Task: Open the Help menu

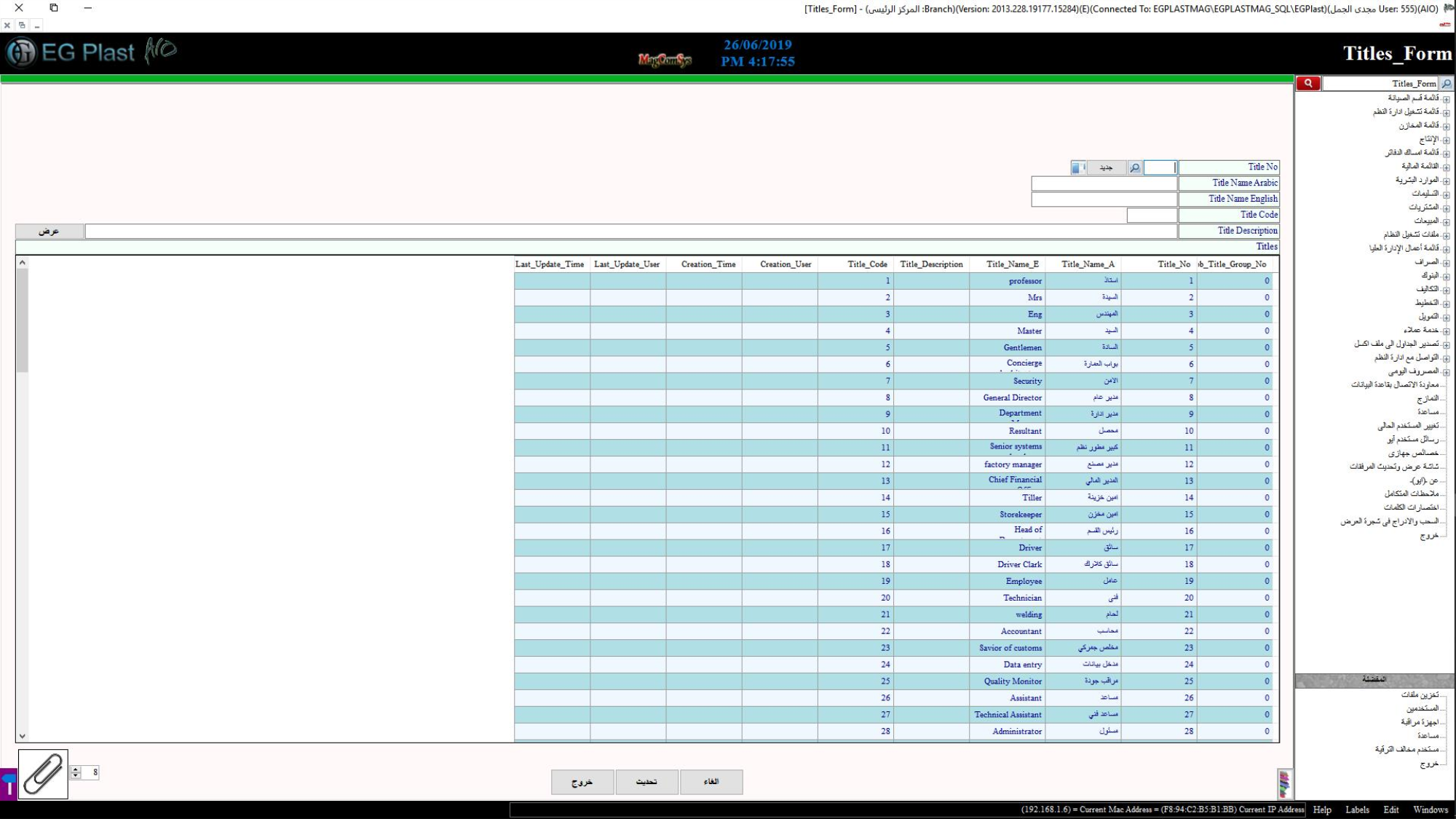Action: click(x=1322, y=810)
